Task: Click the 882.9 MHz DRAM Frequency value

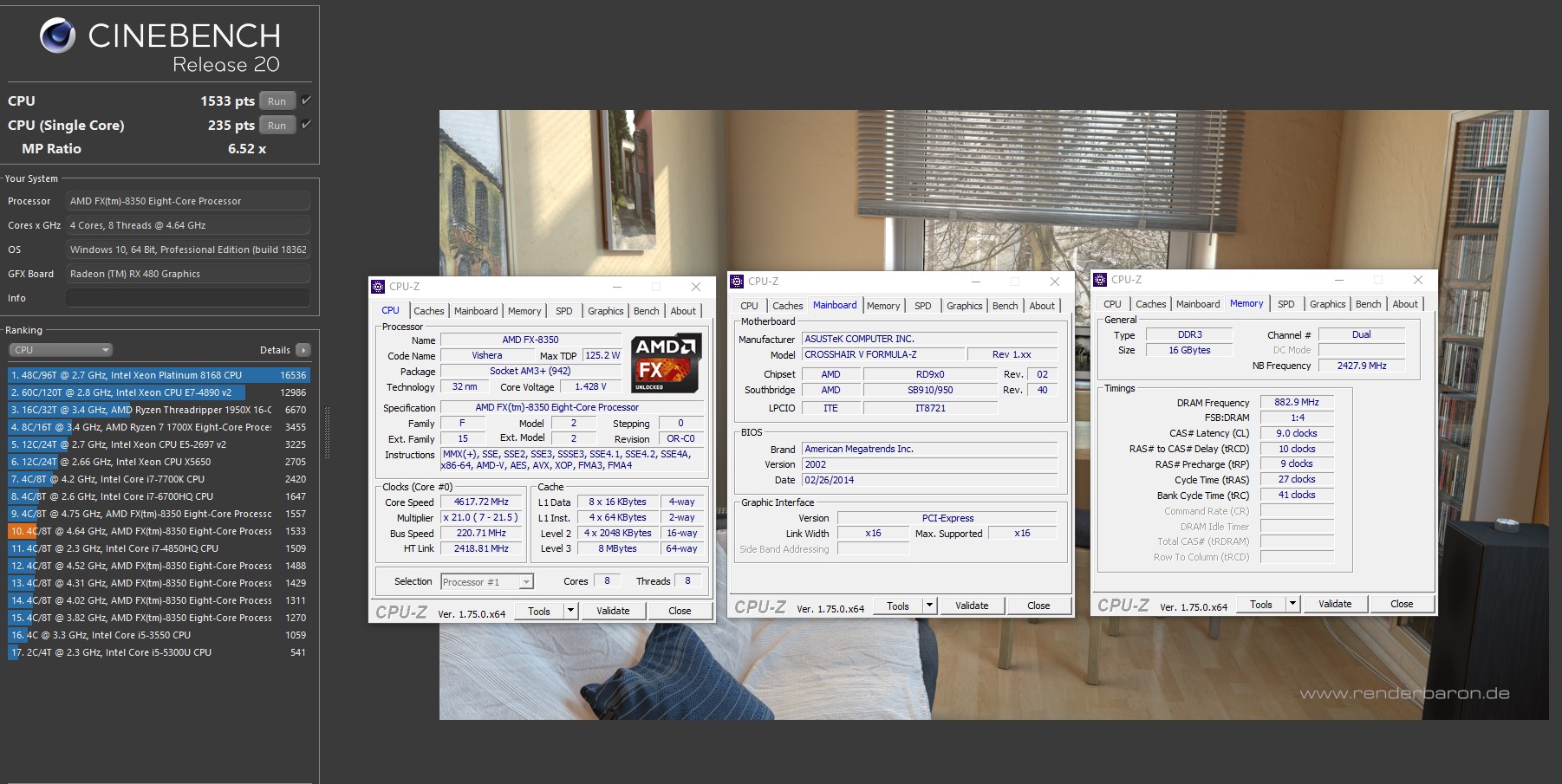Action: (x=1297, y=402)
